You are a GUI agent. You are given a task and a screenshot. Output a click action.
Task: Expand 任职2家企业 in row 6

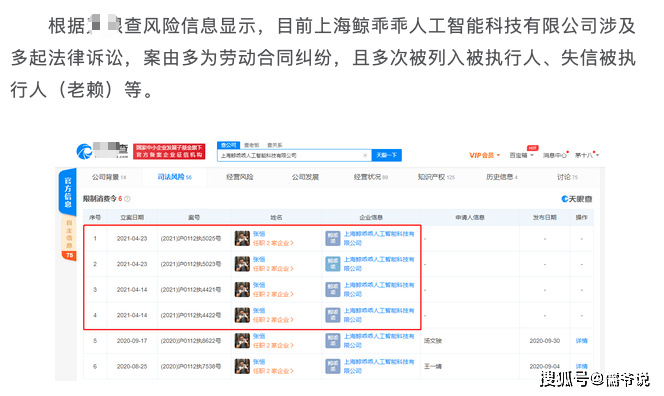tap(273, 371)
